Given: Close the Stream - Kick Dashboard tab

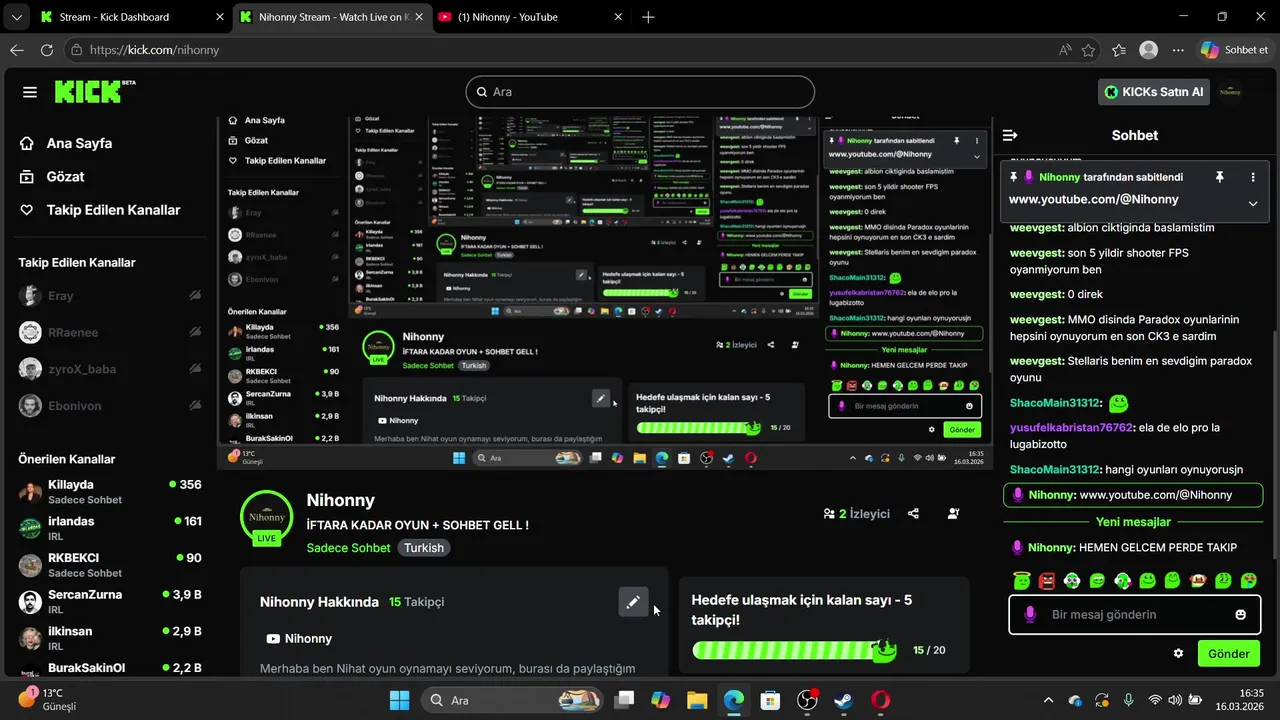Looking at the screenshot, I should (x=220, y=17).
